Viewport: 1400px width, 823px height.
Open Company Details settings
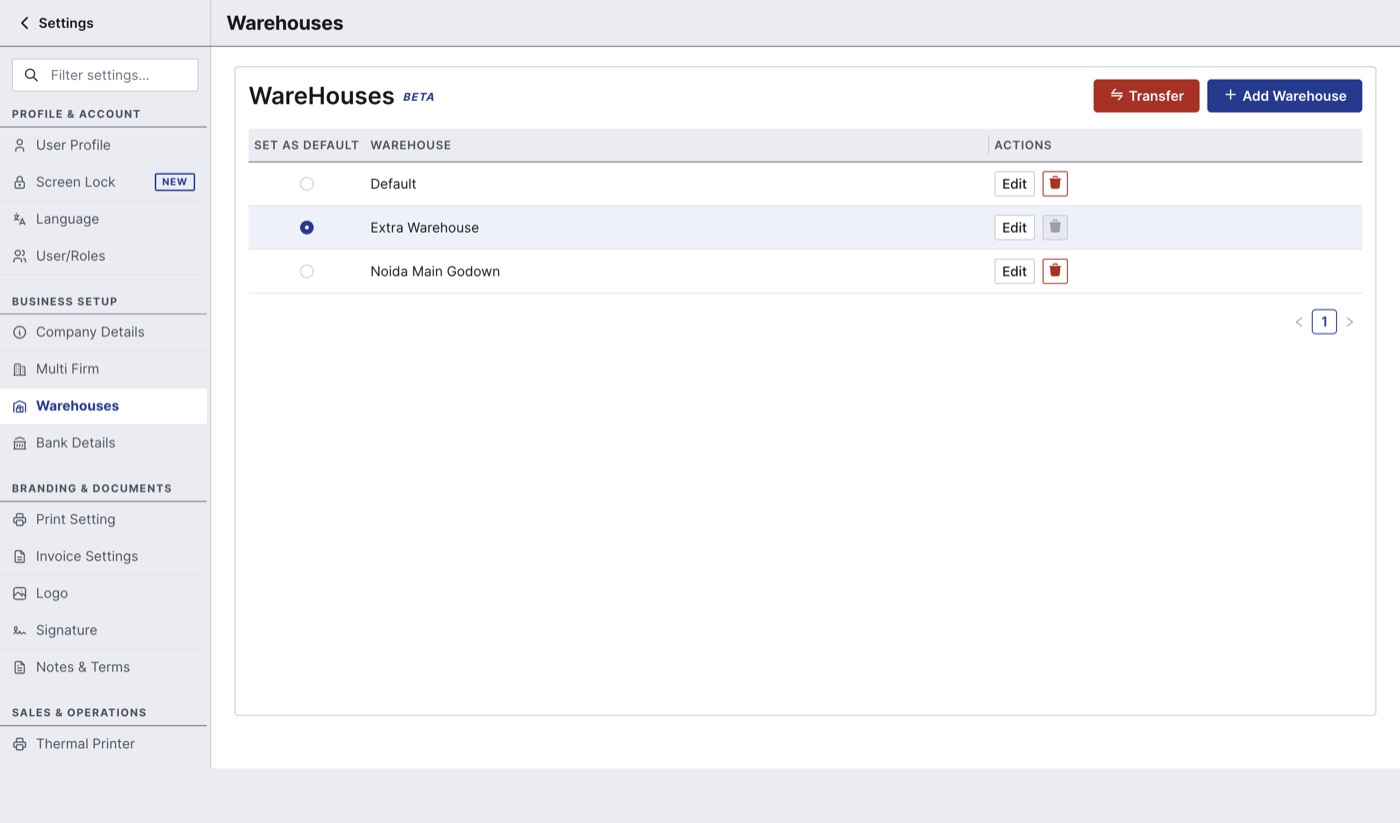104,332
